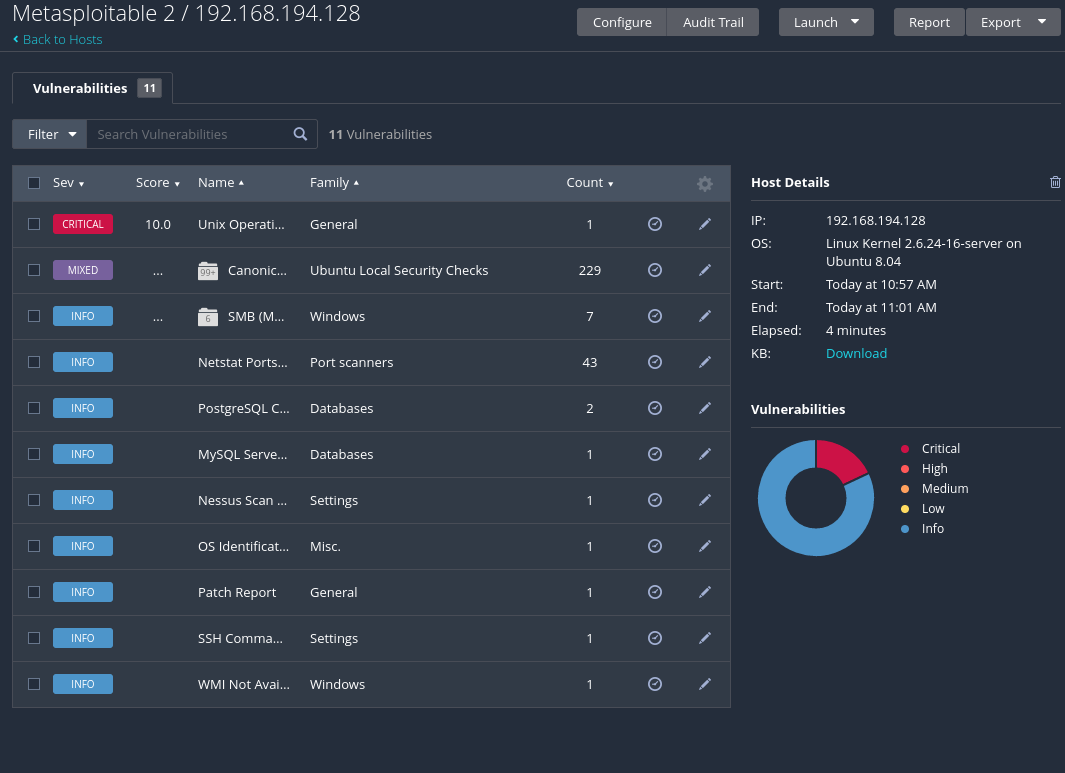Click the High legend color dot
The height and width of the screenshot is (773, 1065).
click(905, 469)
